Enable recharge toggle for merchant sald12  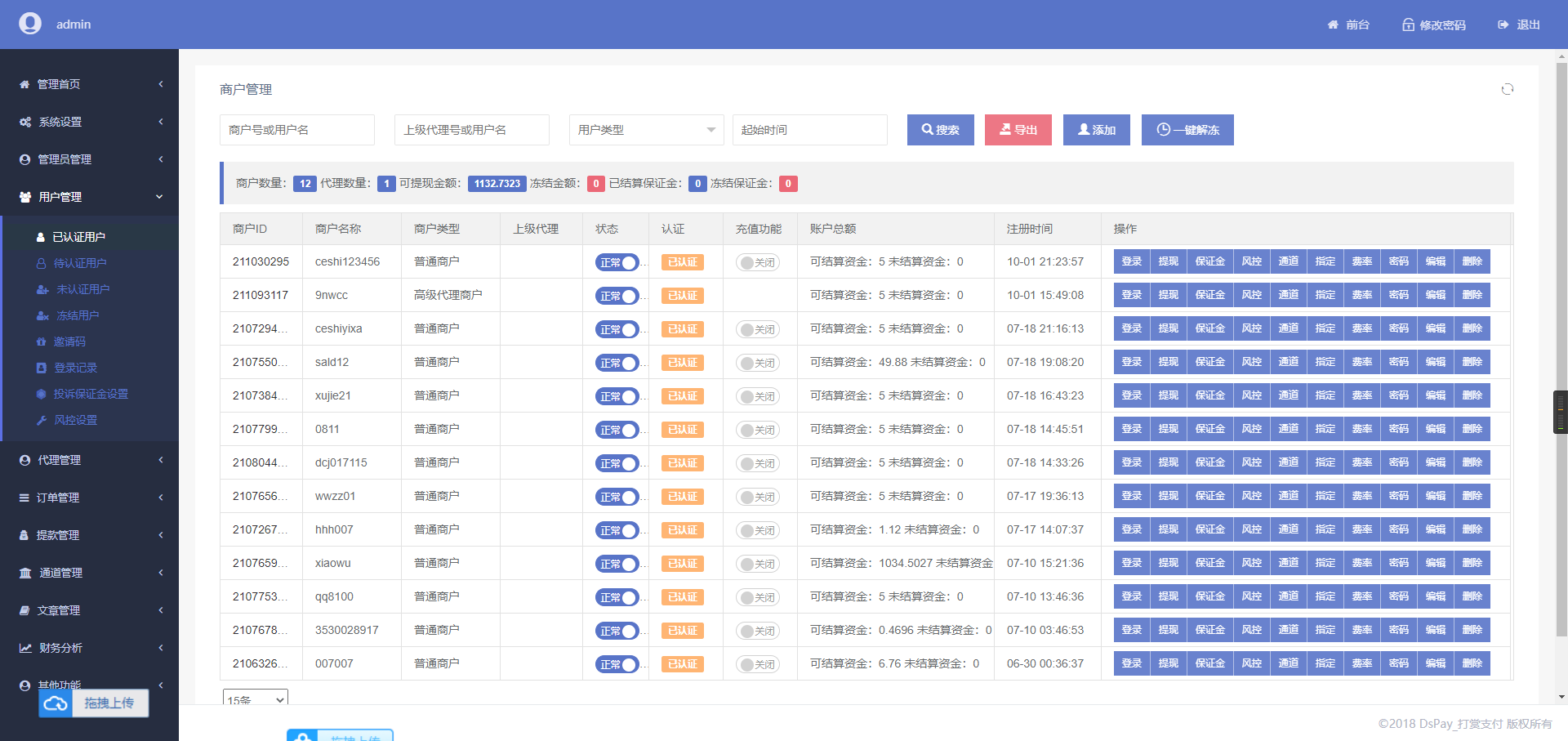(x=758, y=362)
